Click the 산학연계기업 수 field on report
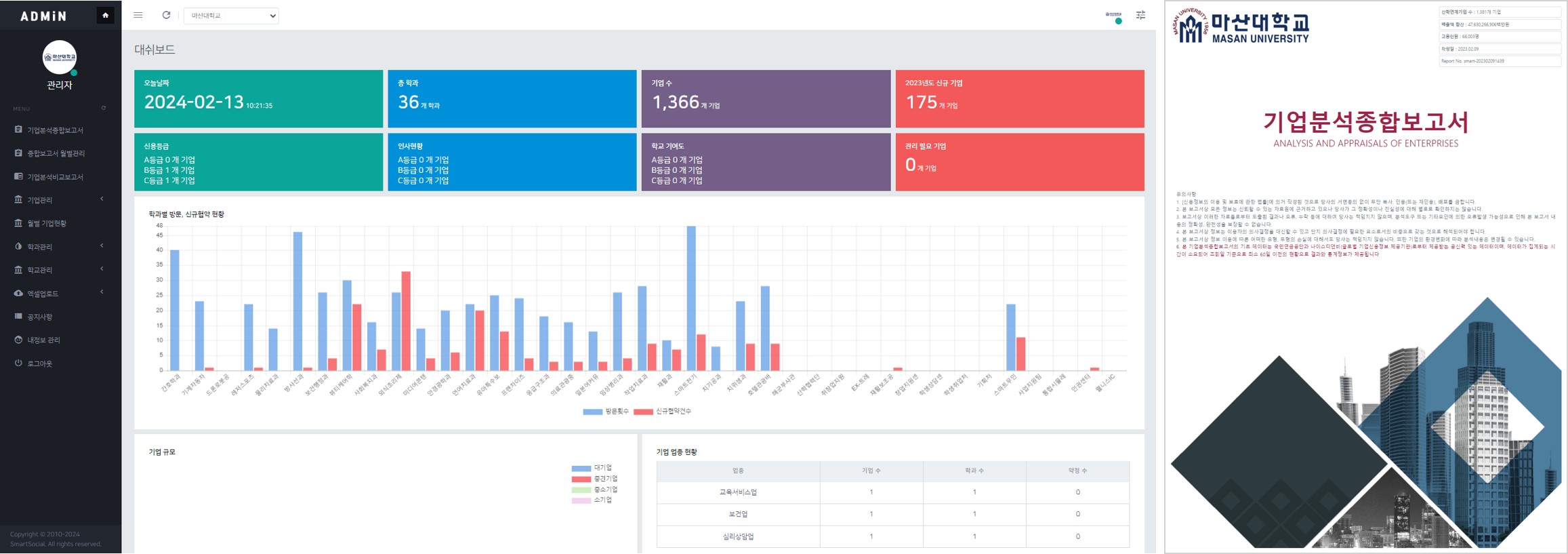Image resolution: width=1568 pixels, height=554 pixels. 1500,12
